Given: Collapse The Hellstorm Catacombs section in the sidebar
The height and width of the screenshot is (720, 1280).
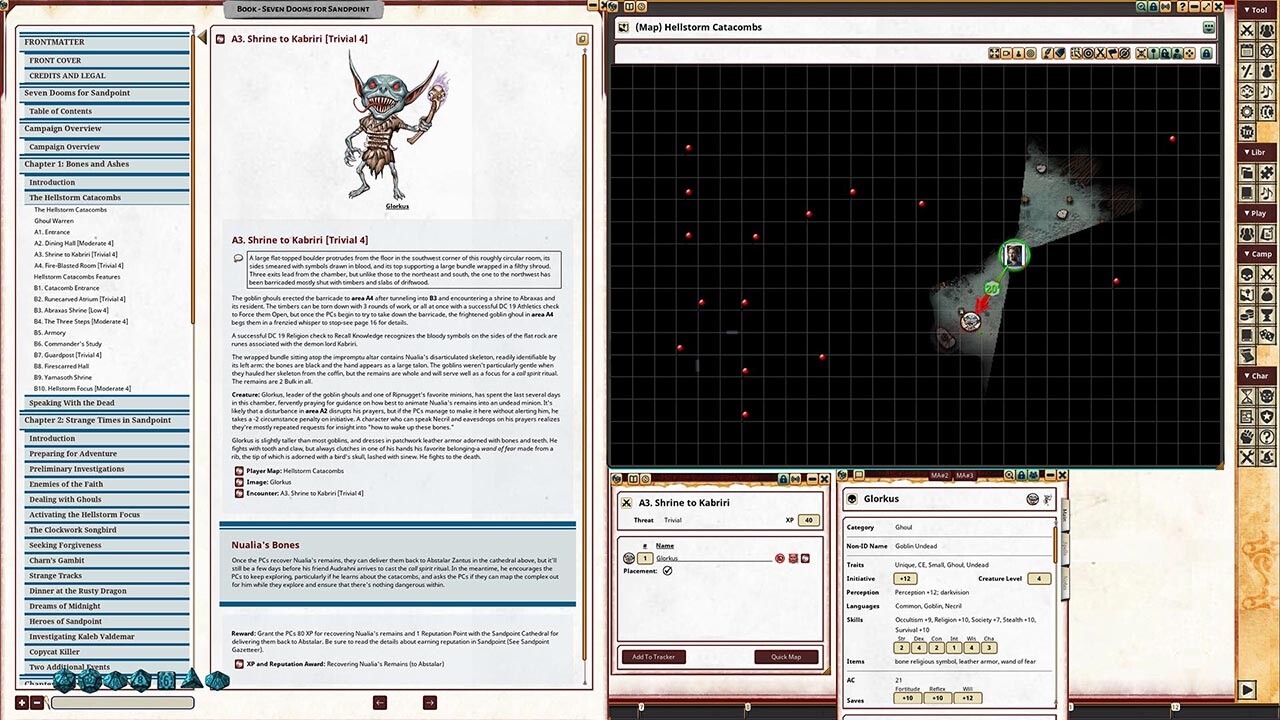Looking at the screenshot, I should [x=75, y=197].
